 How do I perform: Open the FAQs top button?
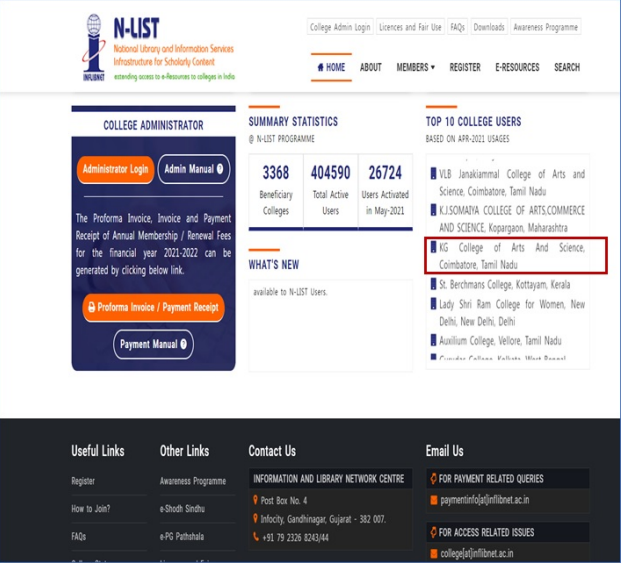(x=457, y=27)
